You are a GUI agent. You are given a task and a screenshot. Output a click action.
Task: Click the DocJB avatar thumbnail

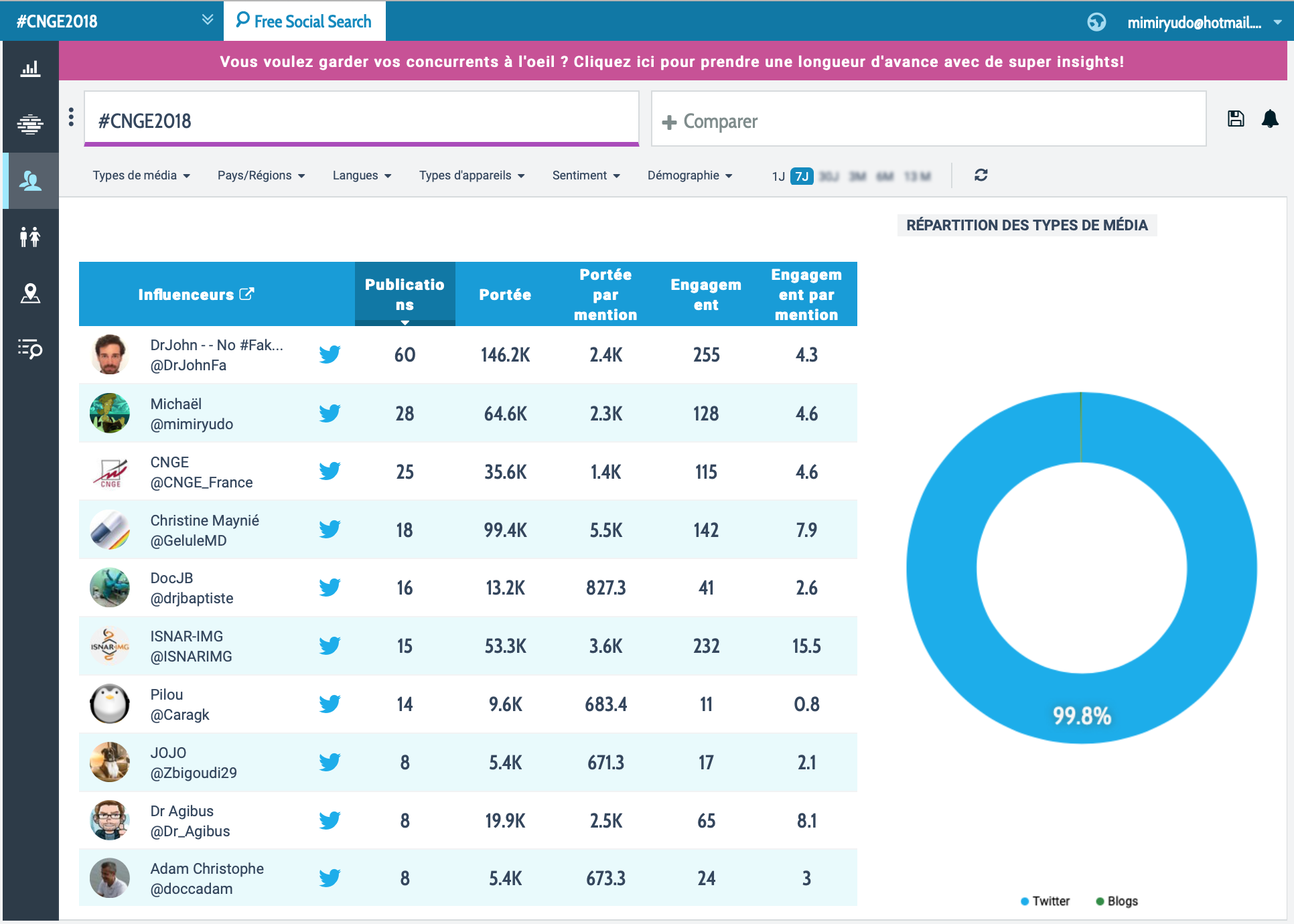(x=110, y=587)
